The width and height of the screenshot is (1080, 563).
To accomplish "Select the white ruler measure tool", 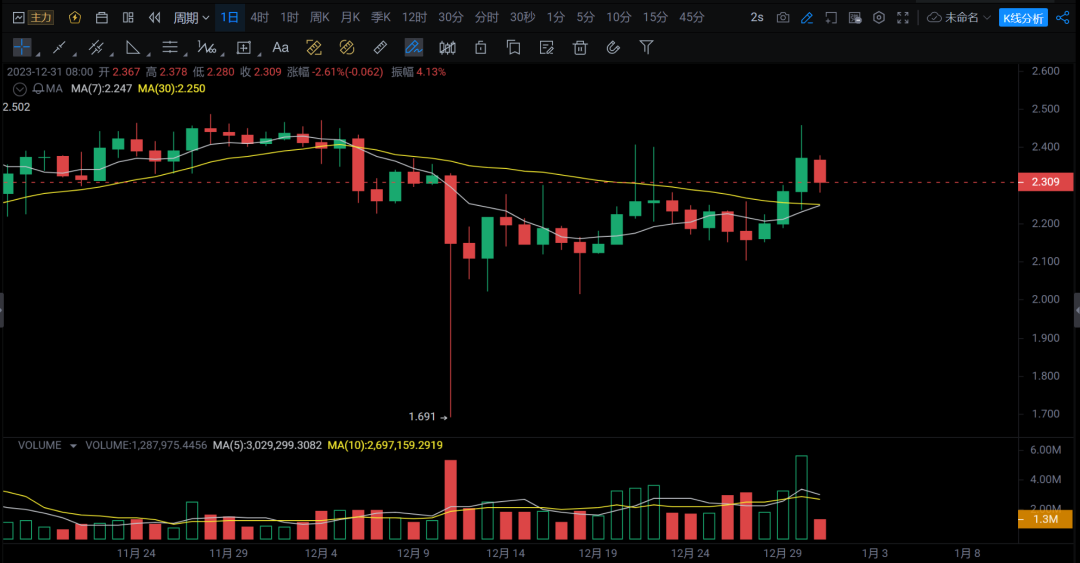I will pos(380,47).
